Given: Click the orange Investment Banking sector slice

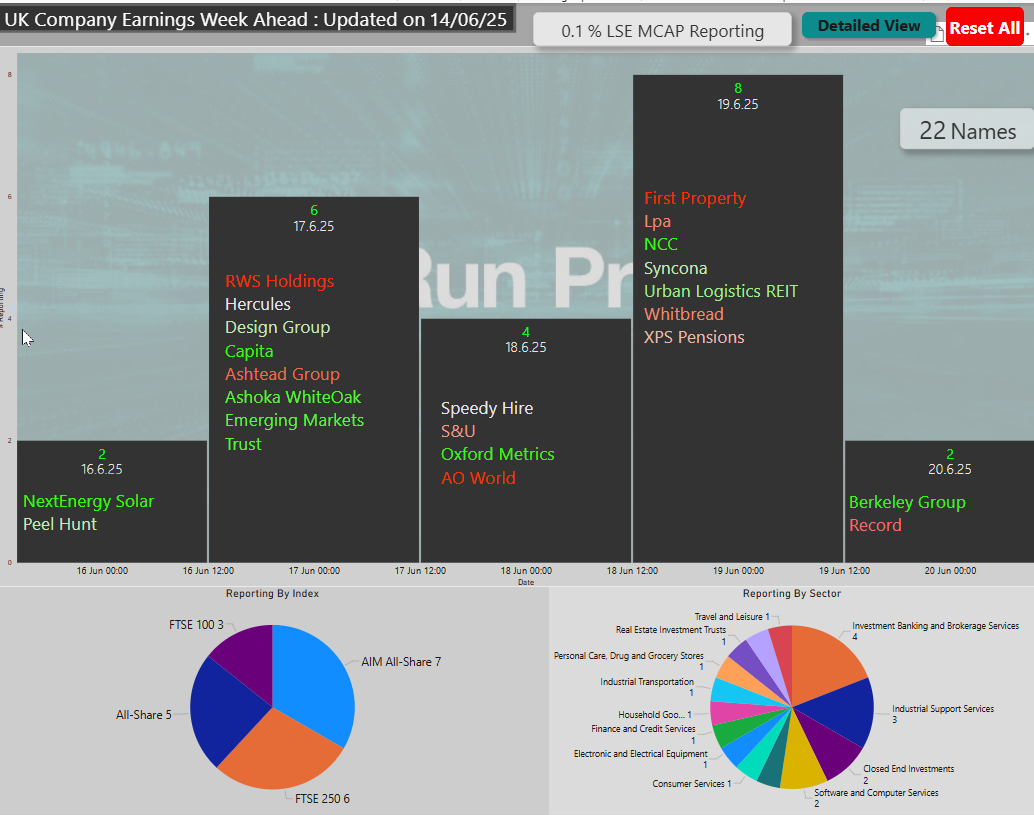Looking at the screenshot, I should (x=824, y=663).
